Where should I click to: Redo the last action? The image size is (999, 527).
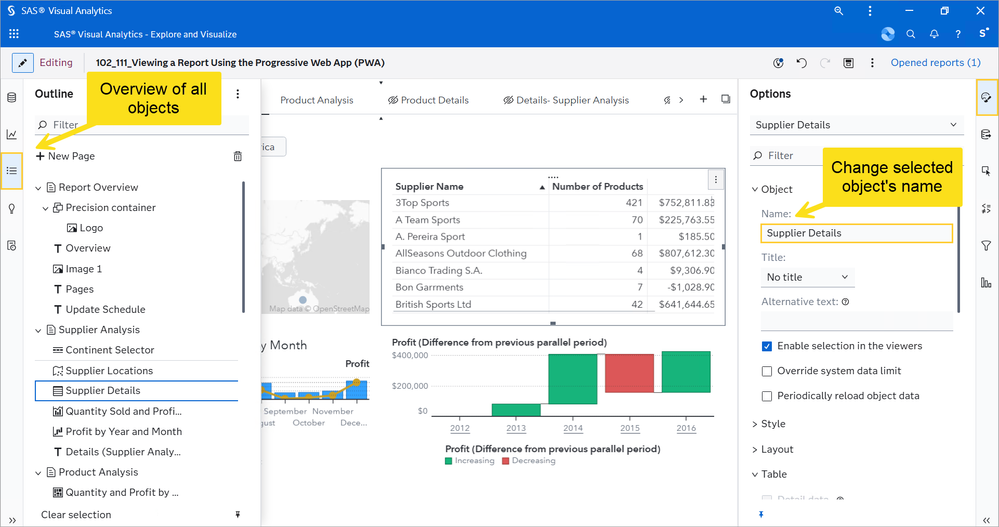825,62
